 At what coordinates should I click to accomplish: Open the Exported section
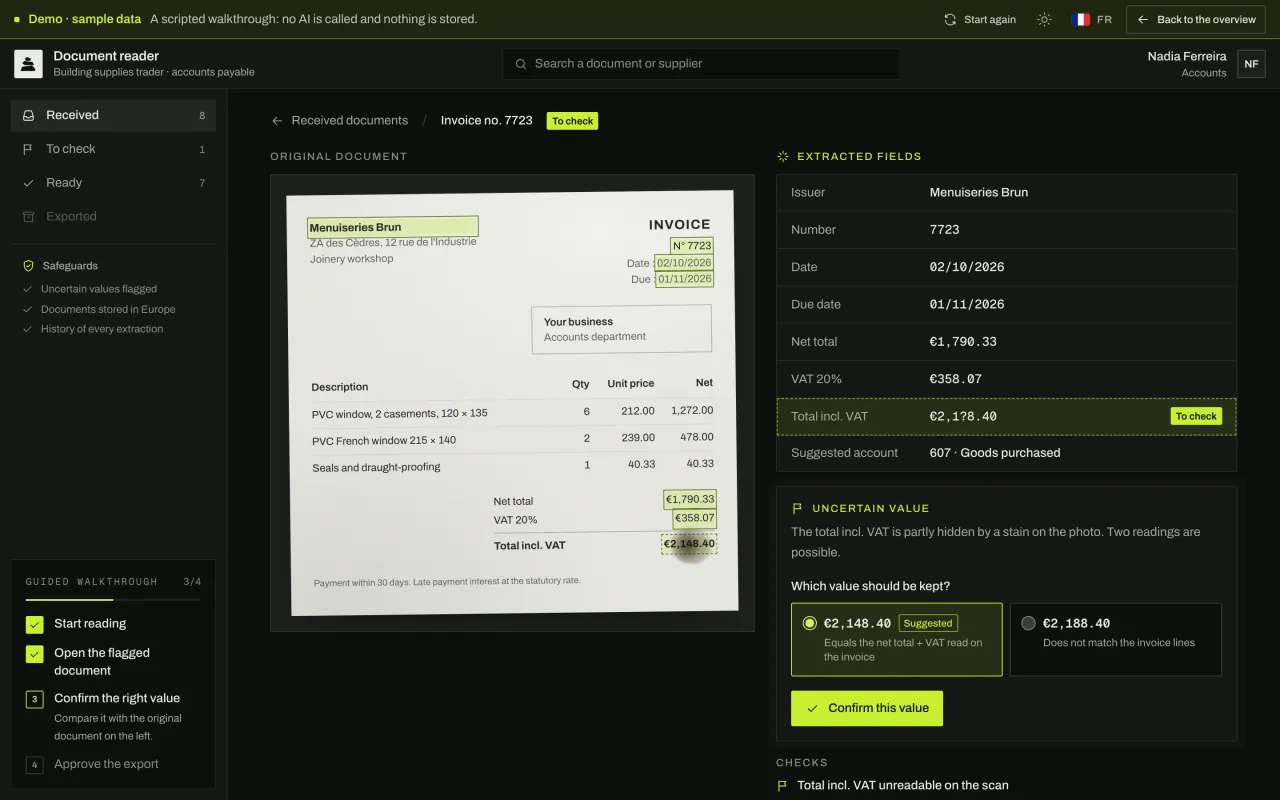click(113, 216)
